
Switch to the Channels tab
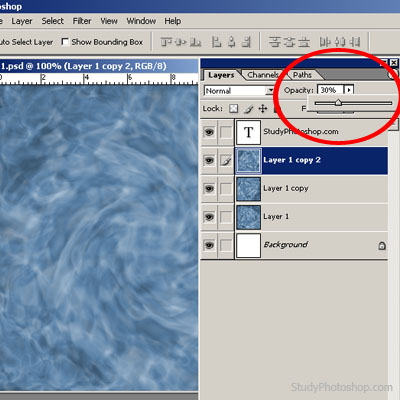point(263,75)
